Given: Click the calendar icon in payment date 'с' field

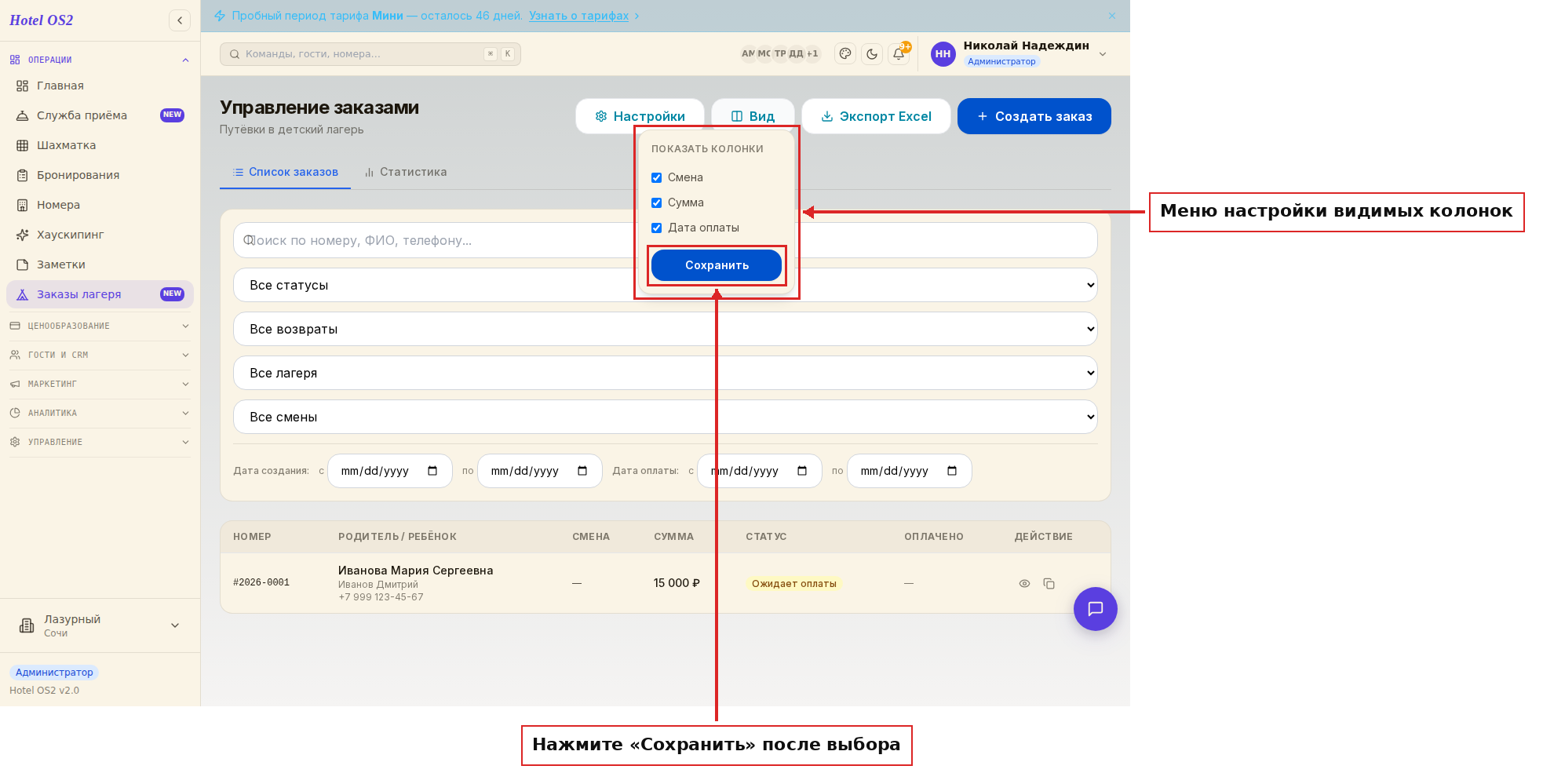Looking at the screenshot, I should [802, 471].
